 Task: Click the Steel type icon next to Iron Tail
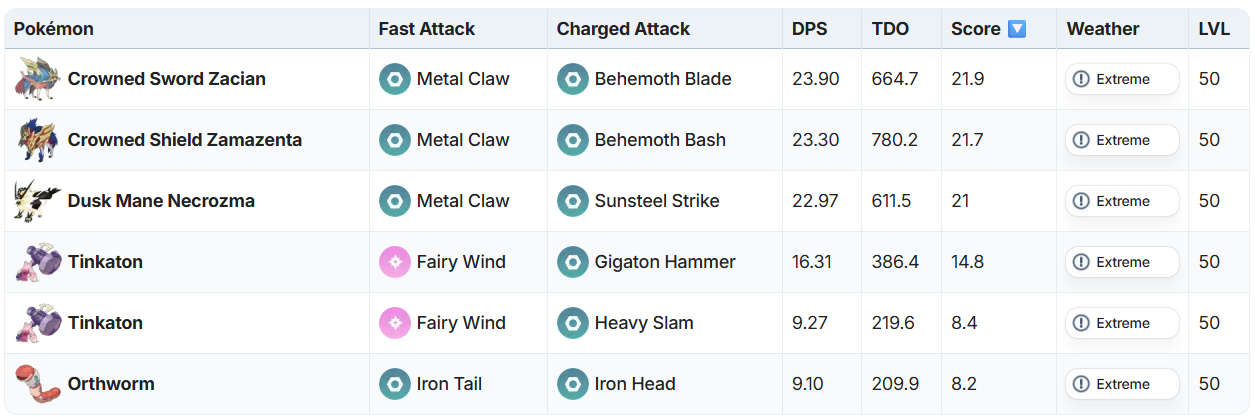coord(395,384)
